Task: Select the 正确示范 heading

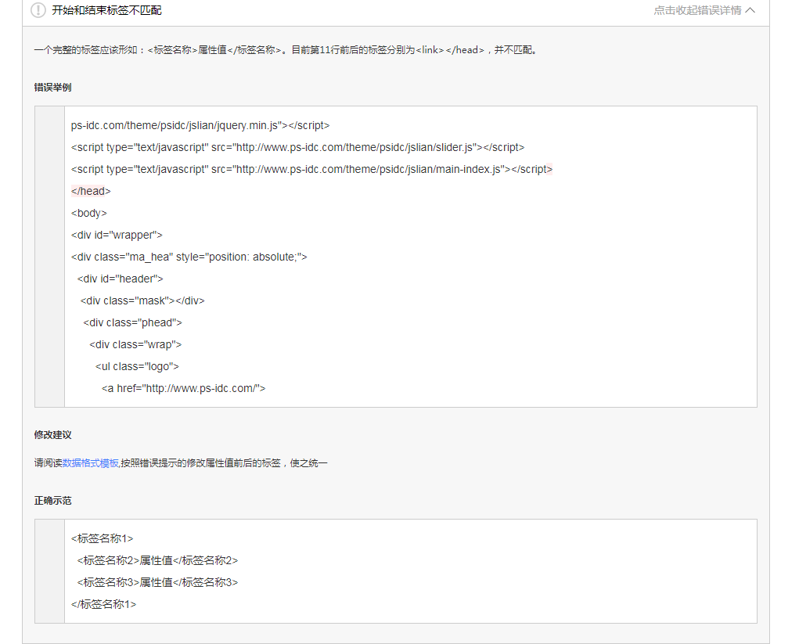Action: (x=52, y=501)
